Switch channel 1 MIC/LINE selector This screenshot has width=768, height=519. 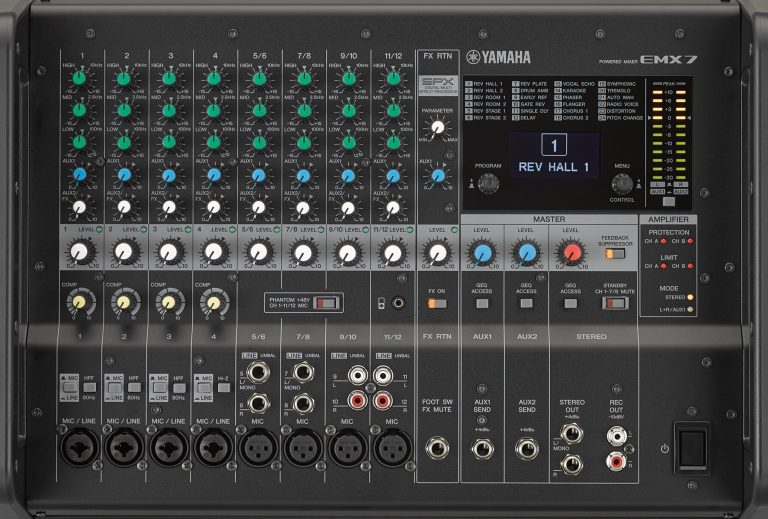coord(70,388)
